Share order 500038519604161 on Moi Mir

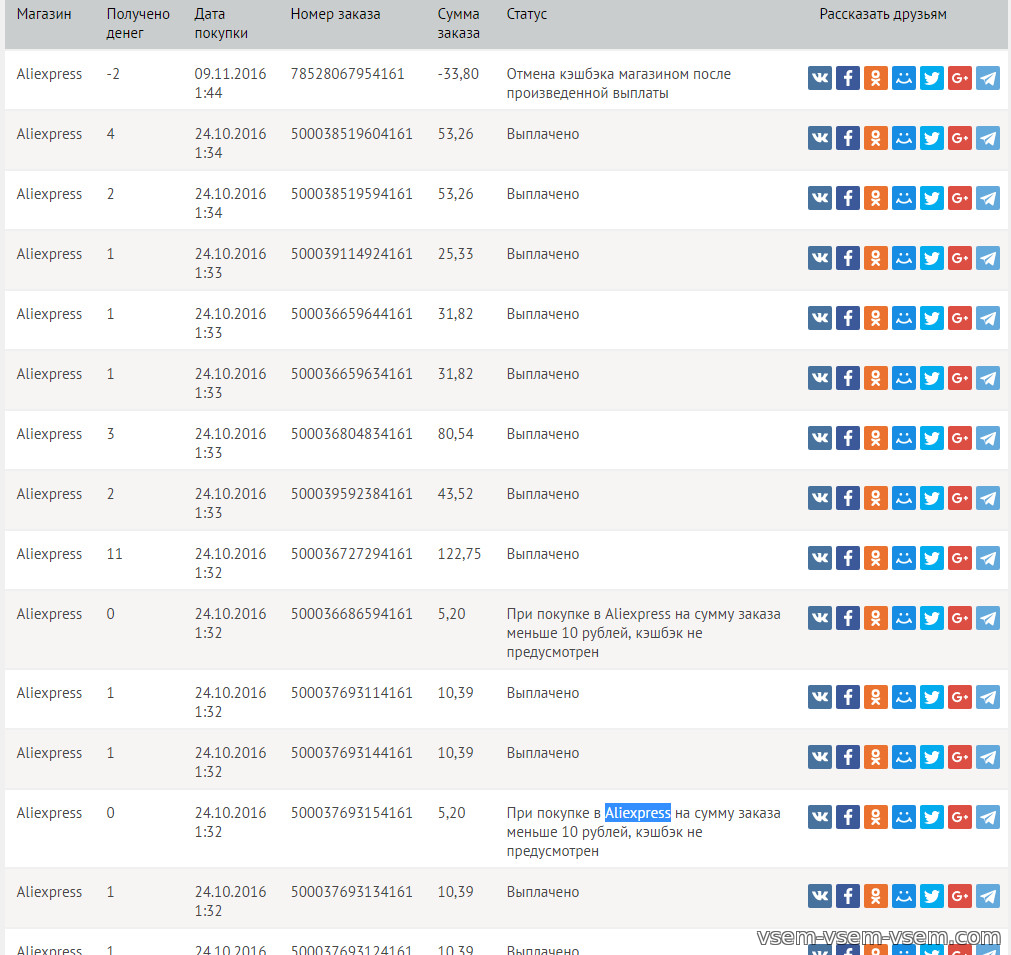(x=903, y=138)
